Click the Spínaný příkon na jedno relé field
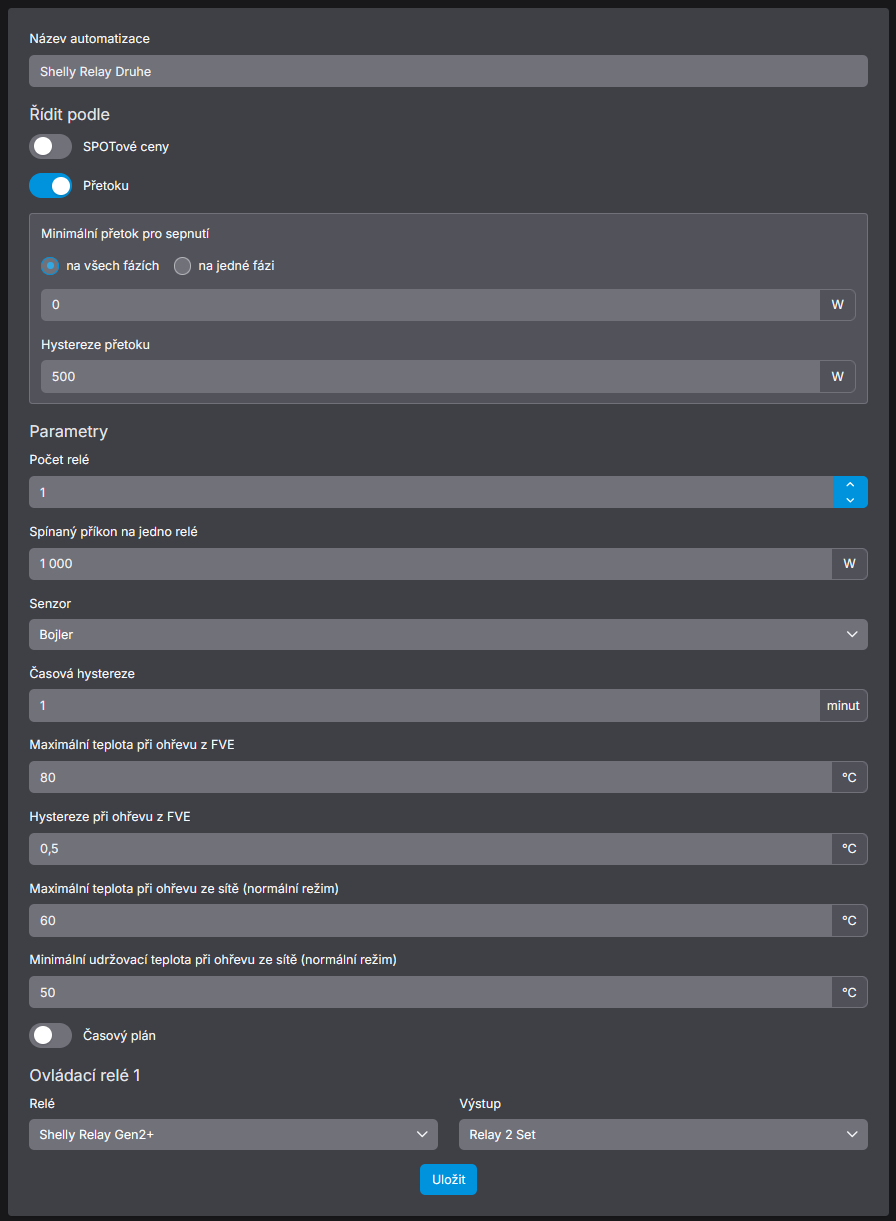896x1221 pixels. (430, 563)
